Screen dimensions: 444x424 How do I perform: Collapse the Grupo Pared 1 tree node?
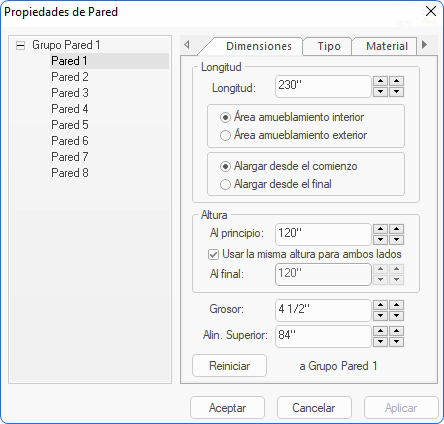coord(21,45)
